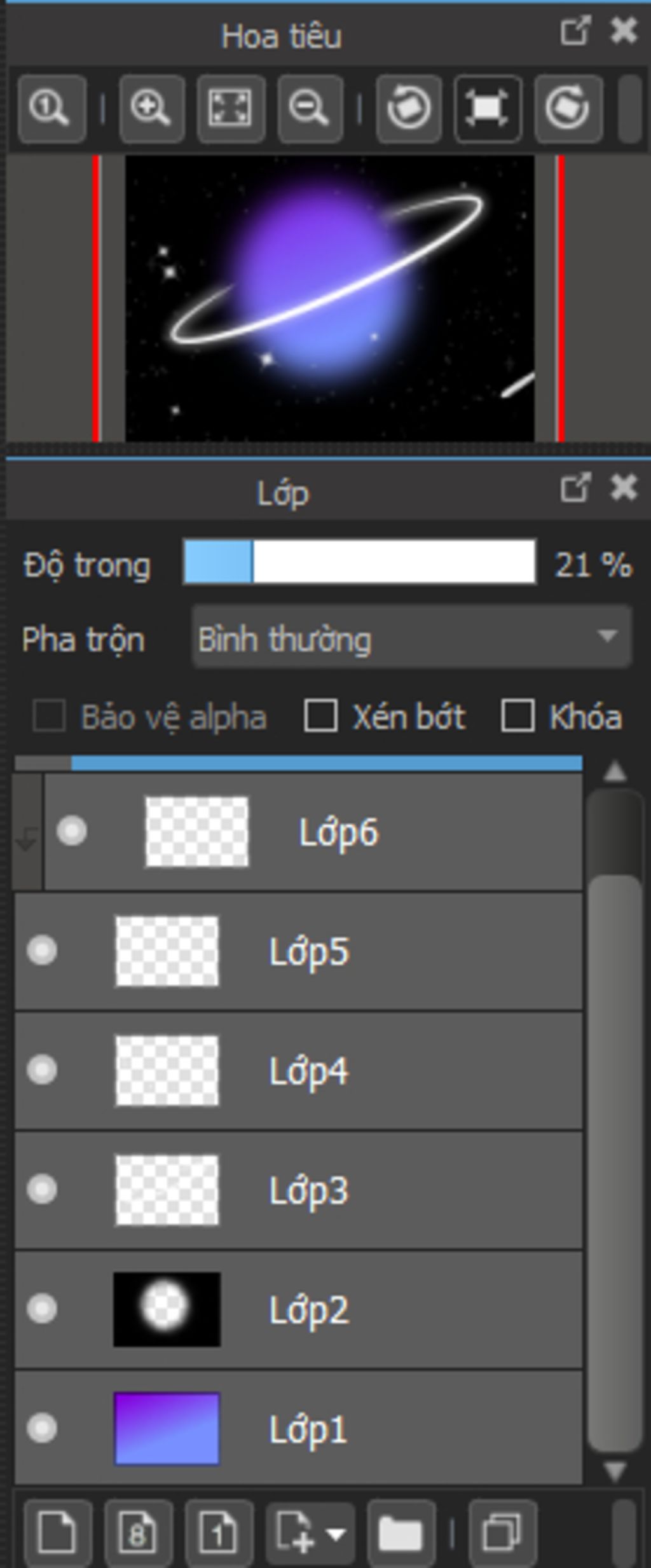Add a new 8-bit layer

[138, 1532]
